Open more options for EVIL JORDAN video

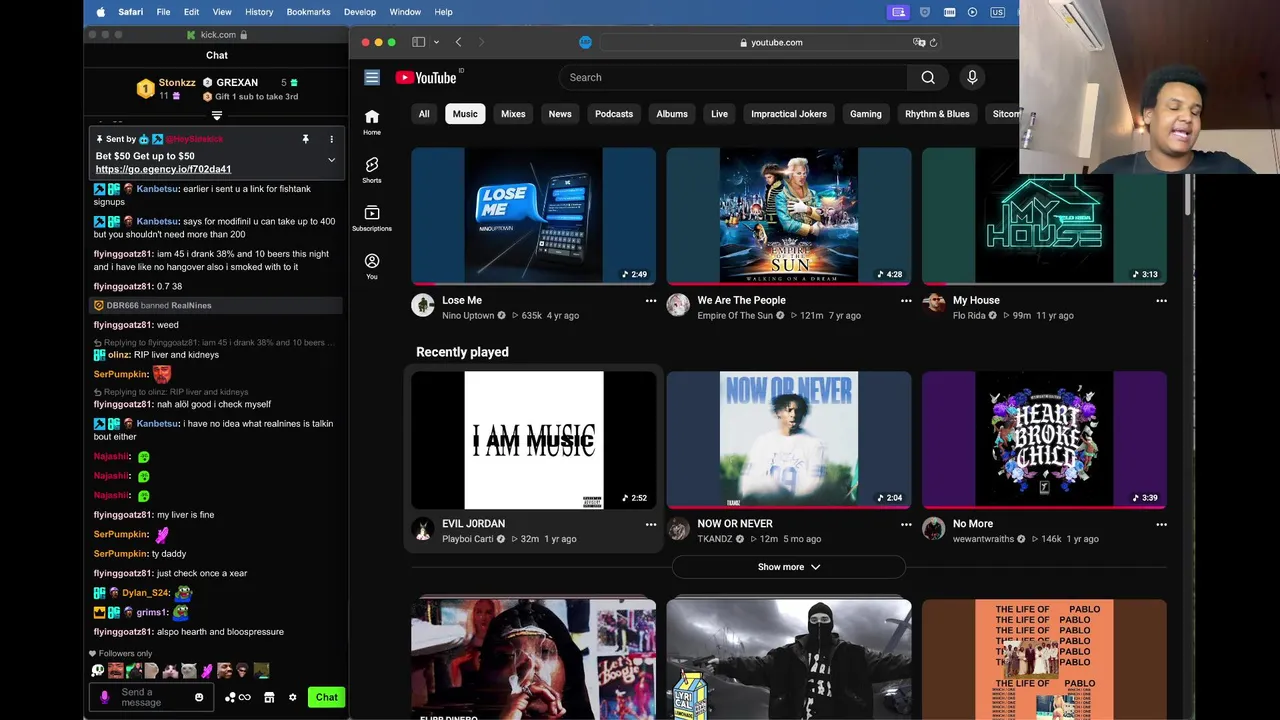[651, 524]
